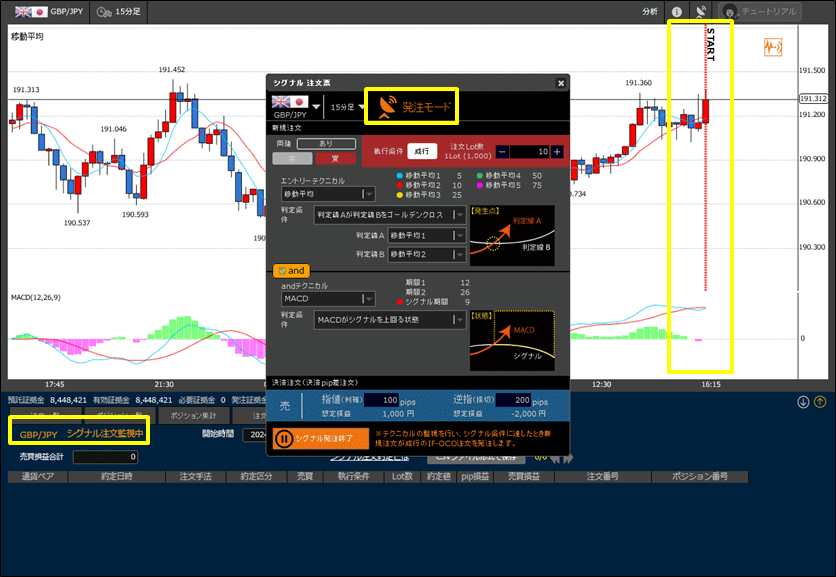
Task: Click the MACD 状態 diagram thumbnail
Action: click(x=512, y=341)
